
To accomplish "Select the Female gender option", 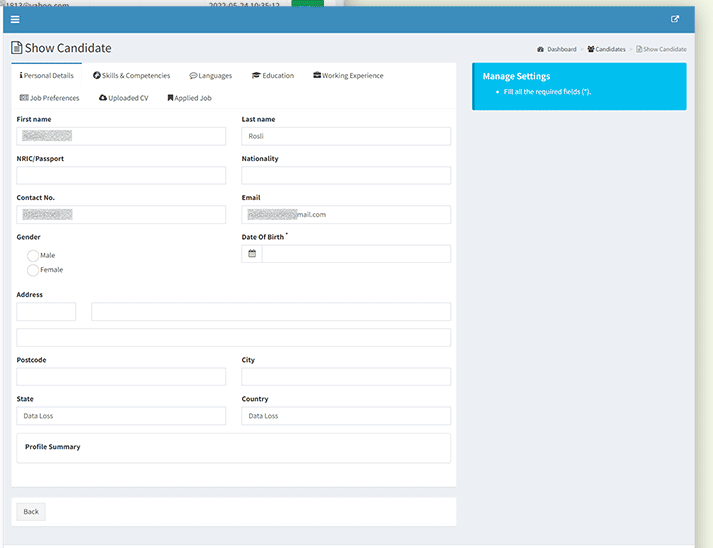I will coord(33,270).
